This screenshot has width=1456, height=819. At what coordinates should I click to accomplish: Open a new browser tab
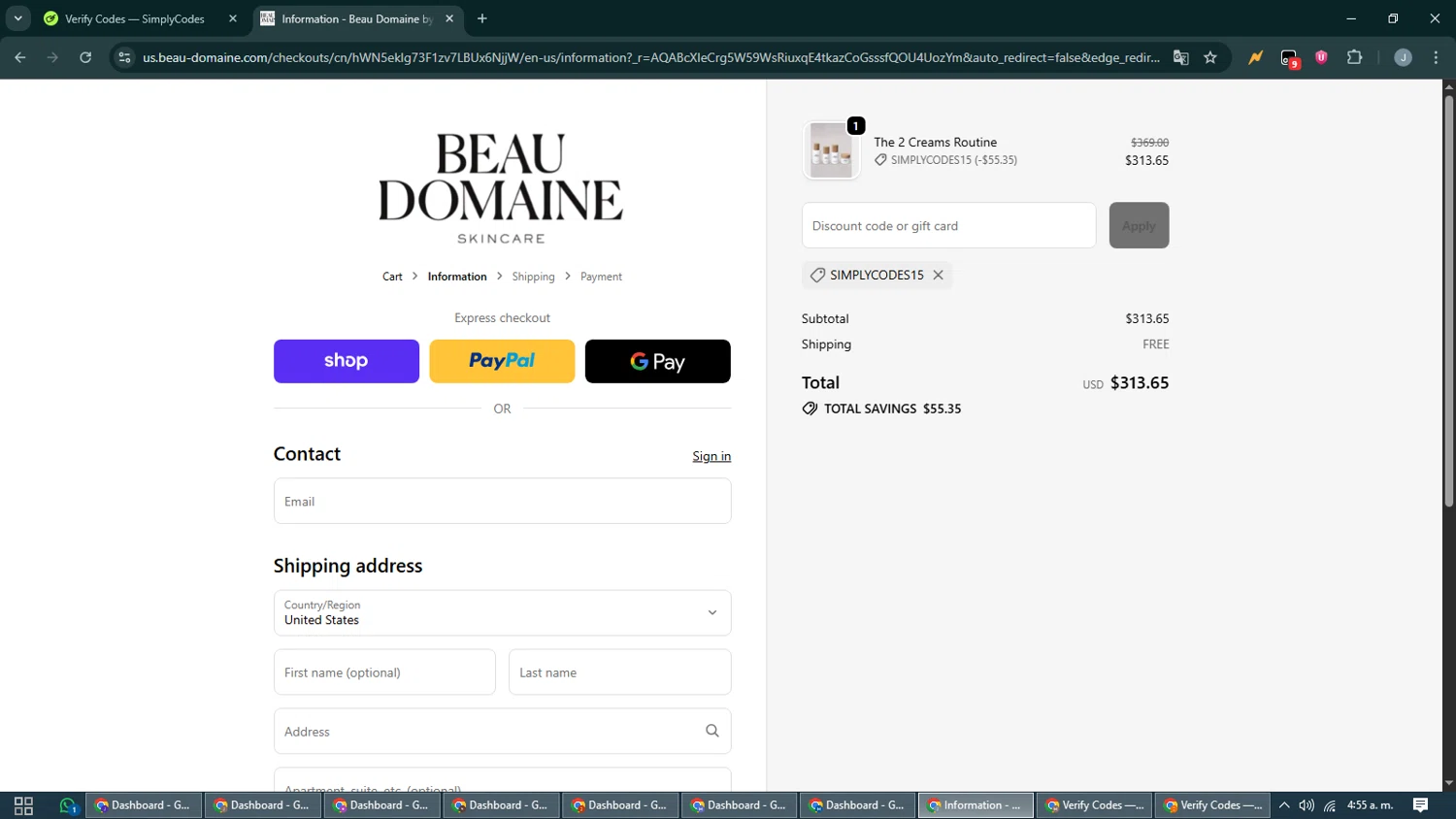(x=482, y=18)
